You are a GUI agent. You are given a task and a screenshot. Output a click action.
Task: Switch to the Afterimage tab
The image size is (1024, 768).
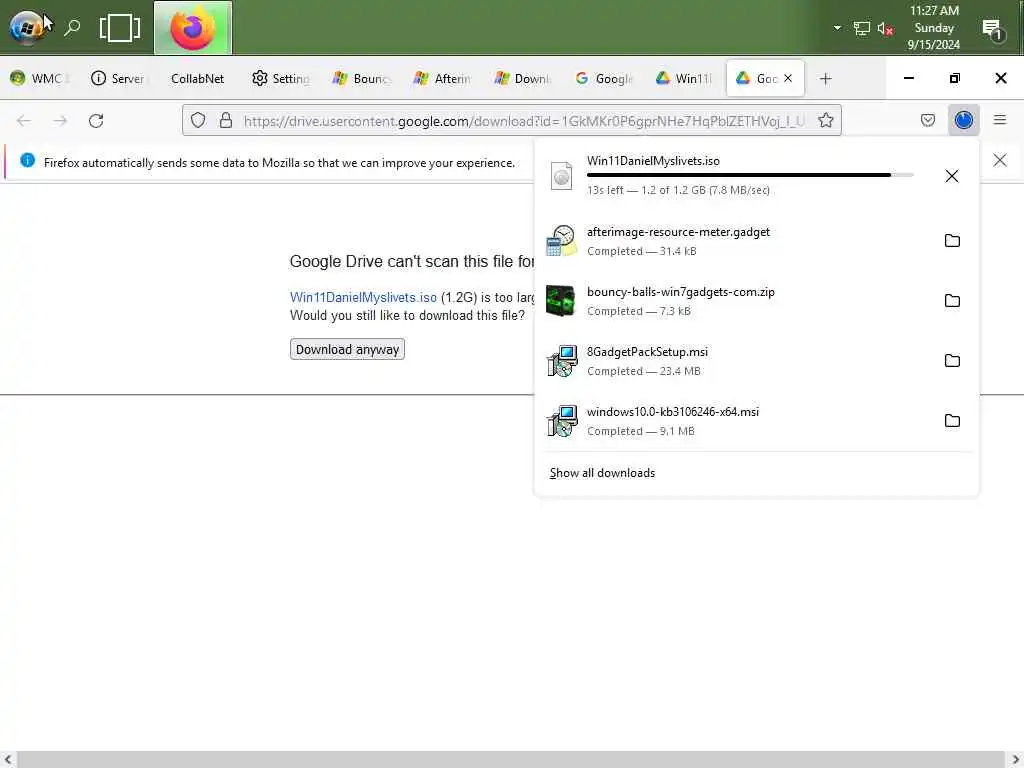coord(442,78)
